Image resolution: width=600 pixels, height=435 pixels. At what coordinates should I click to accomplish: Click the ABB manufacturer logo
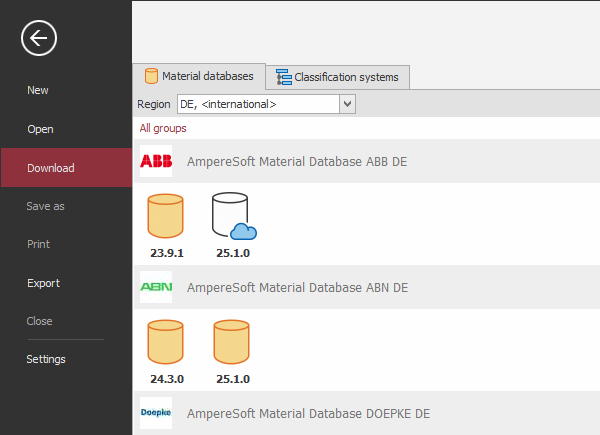tap(156, 161)
